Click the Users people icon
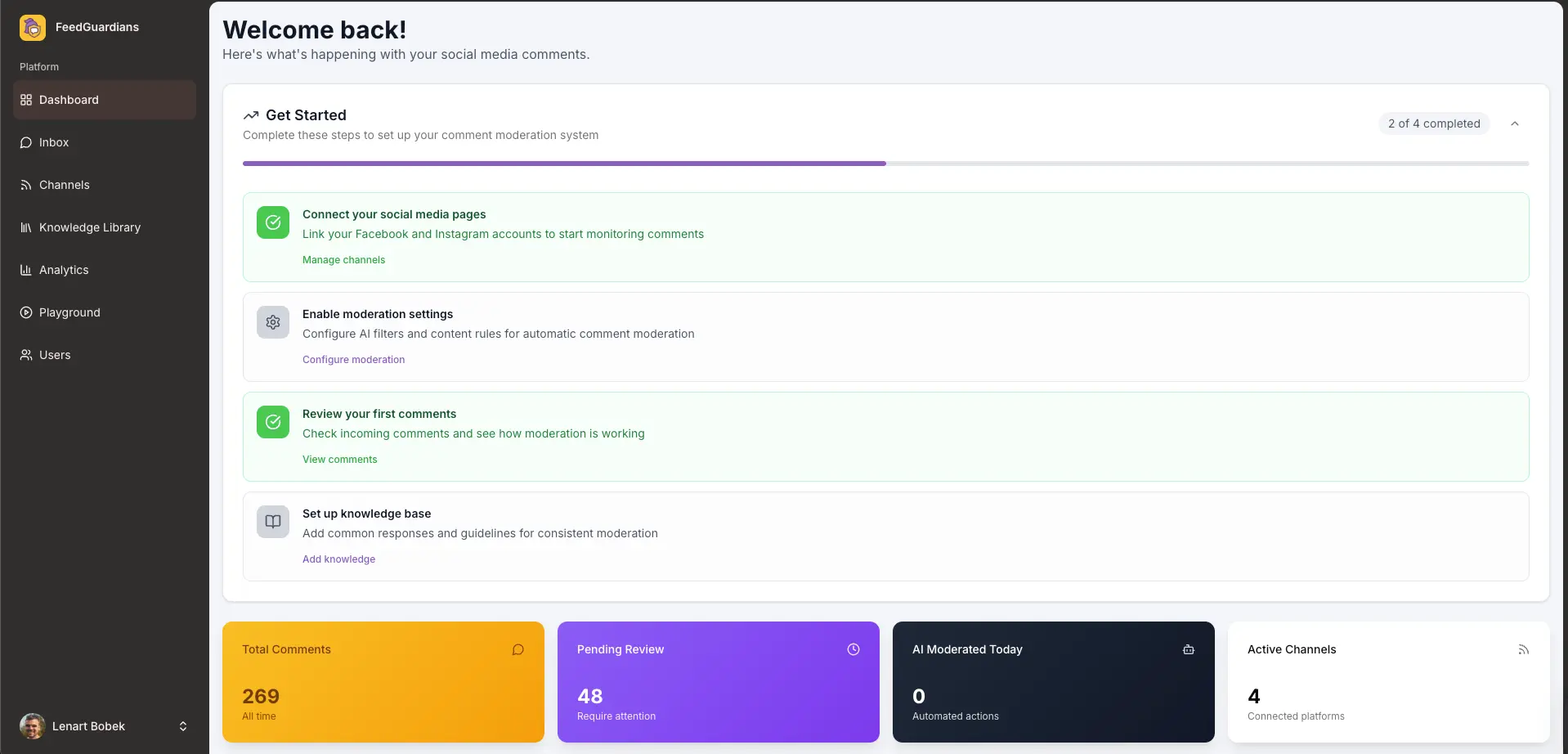Screen dimensions: 1568x754 click(26, 355)
